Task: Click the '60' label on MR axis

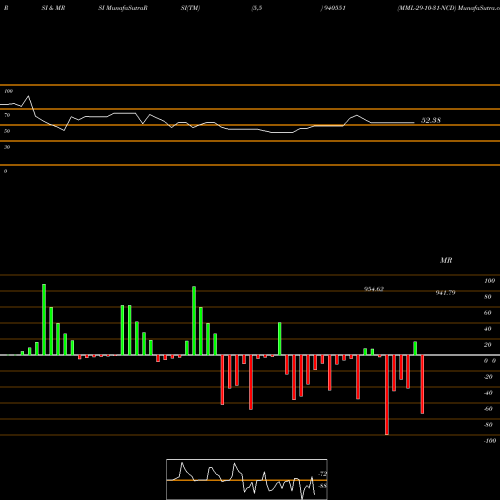Action: tap(488, 313)
